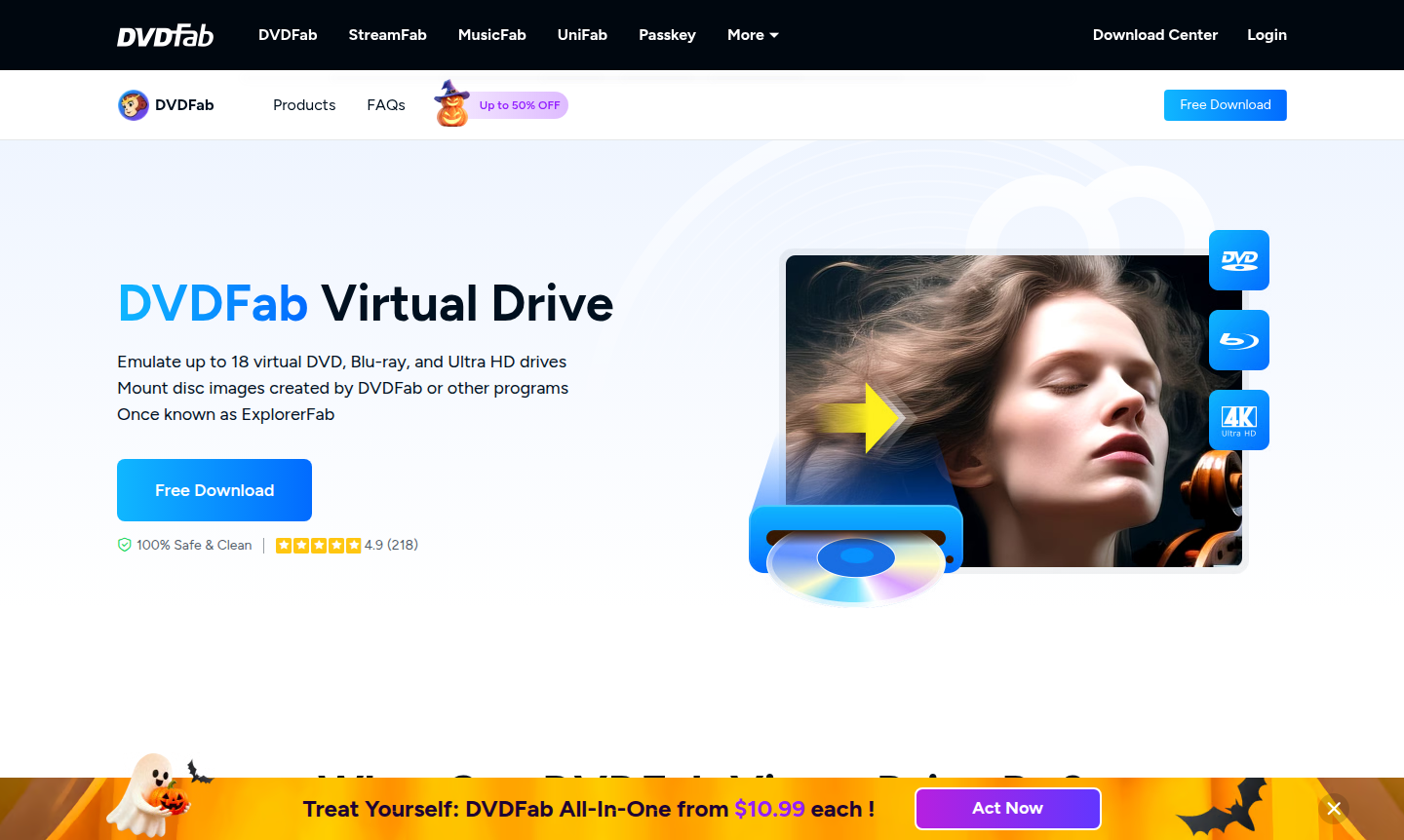Select the blue DVD format icon
Screen dimensions: 1404x840
point(1238,260)
